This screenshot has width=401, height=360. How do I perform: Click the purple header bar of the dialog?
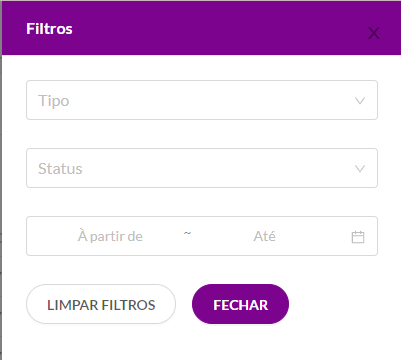click(x=201, y=28)
